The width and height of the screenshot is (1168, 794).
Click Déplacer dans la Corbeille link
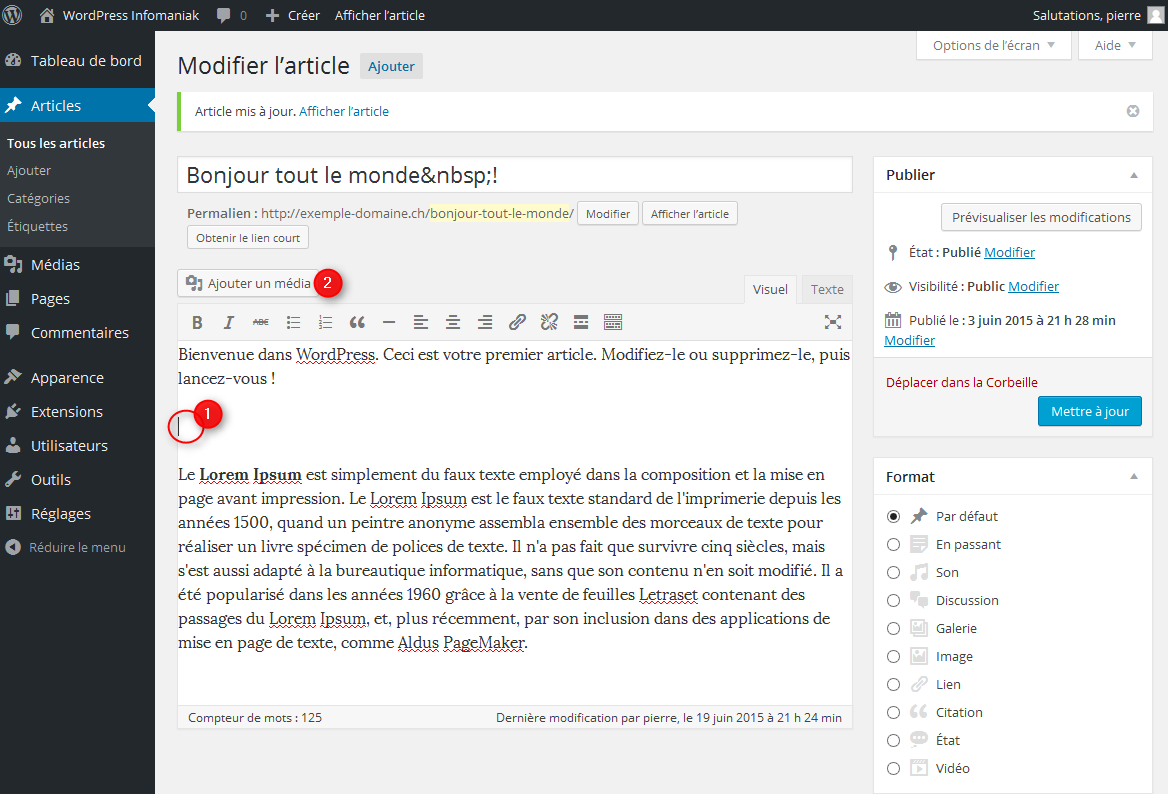(x=961, y=382)
